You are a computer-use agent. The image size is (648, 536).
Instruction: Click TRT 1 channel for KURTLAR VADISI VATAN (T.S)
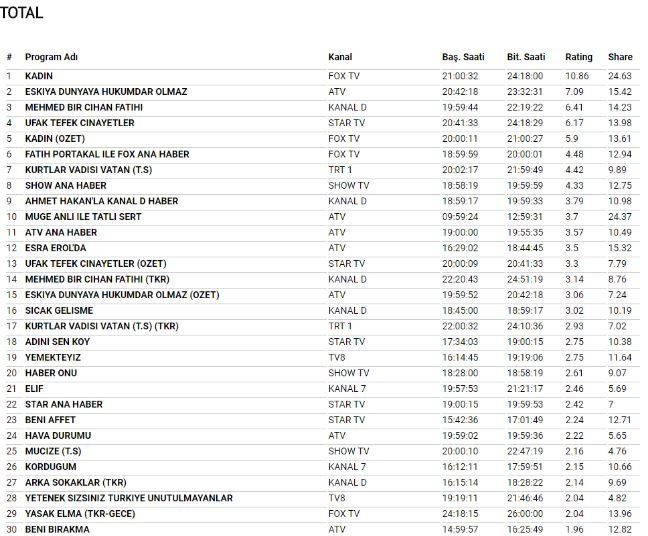coord(340,170)
